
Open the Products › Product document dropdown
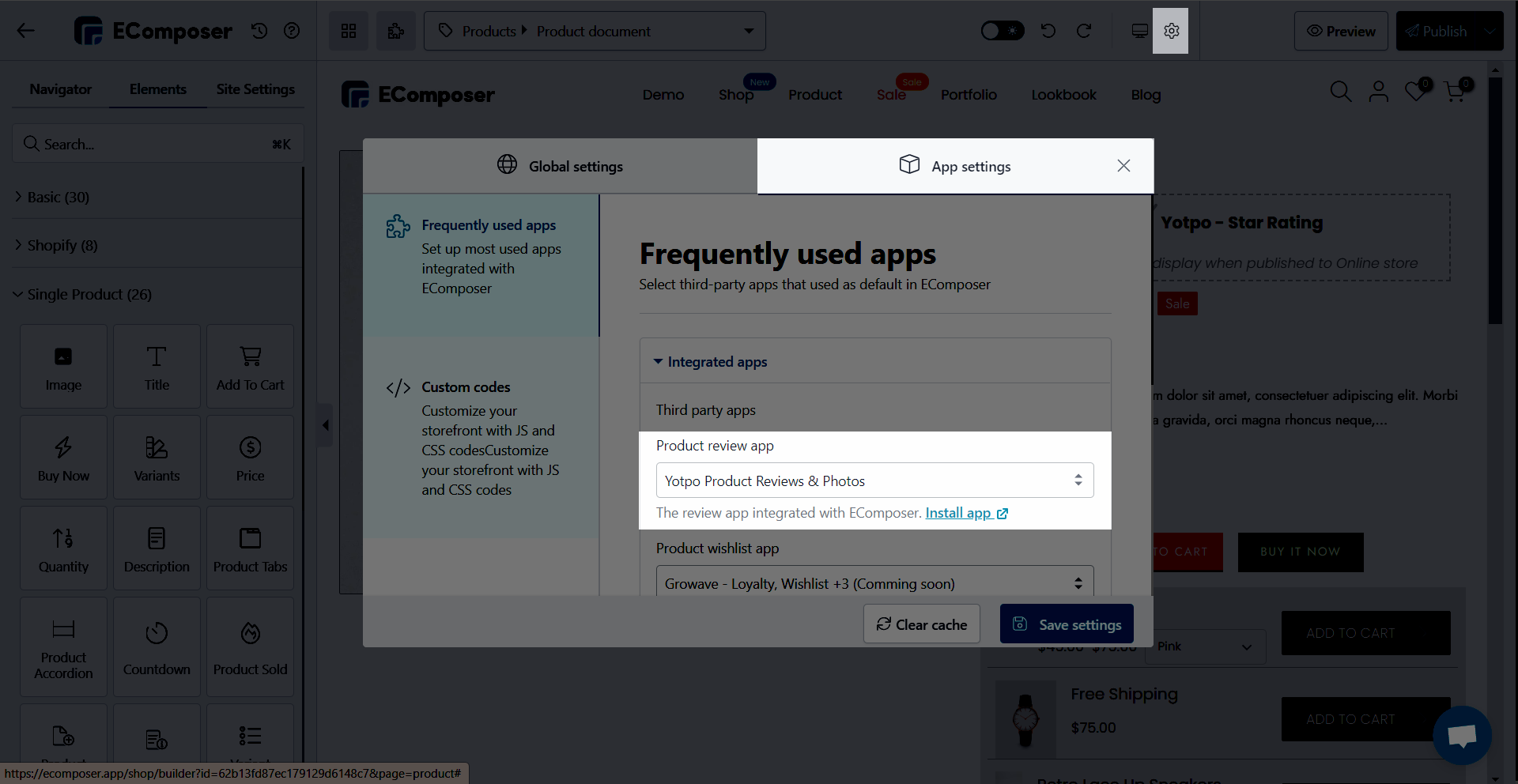[x=595, y=31]
